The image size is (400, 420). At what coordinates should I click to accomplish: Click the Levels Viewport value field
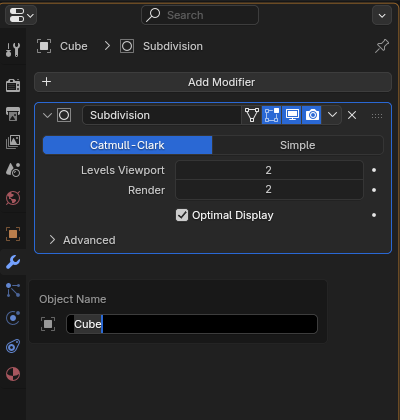click(x=269, y=170)
